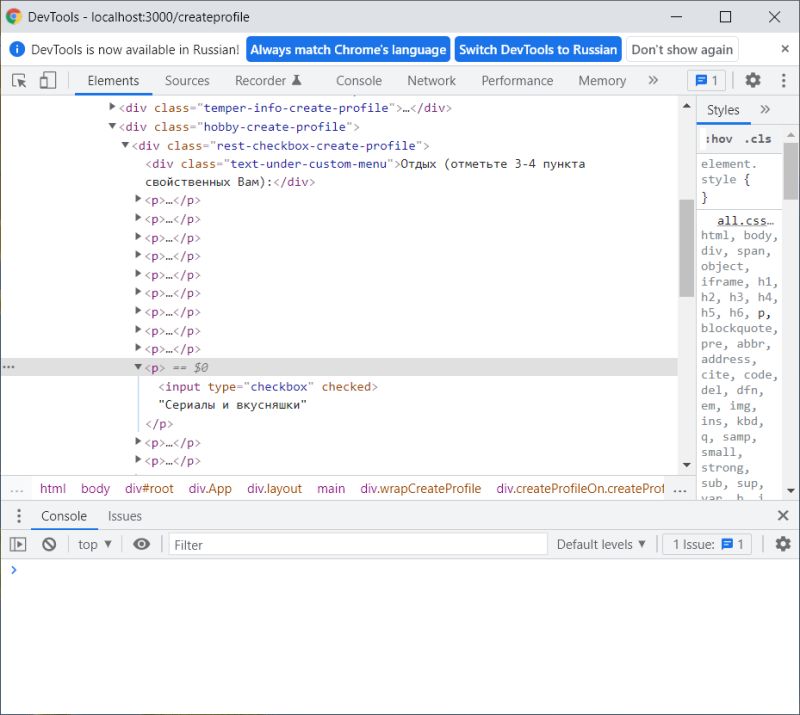800x715 pixels.
Task: Click inside the console Filter input field
Action: click(350, 543)
